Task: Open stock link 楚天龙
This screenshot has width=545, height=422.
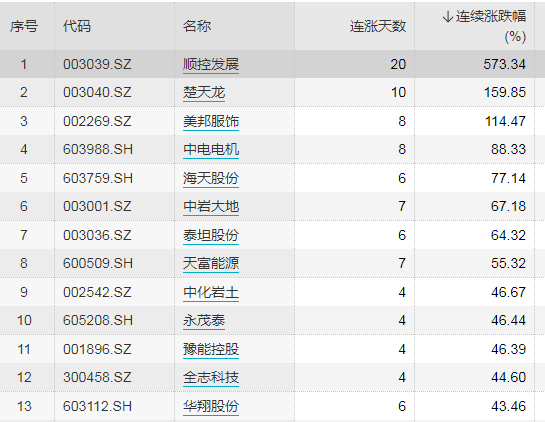Action: [204, 92]
